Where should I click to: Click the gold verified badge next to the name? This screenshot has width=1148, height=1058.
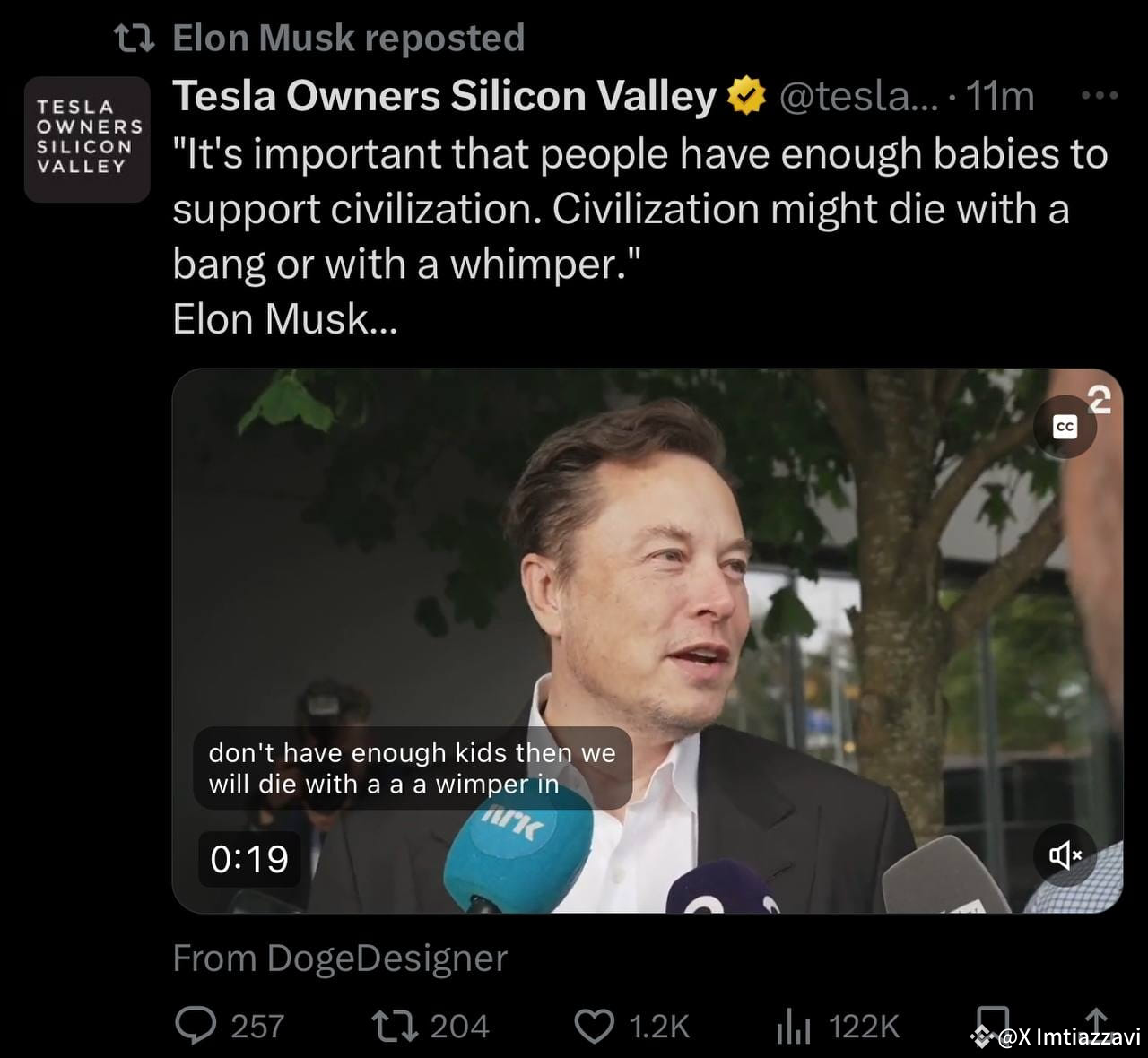(x=745, y=93)
